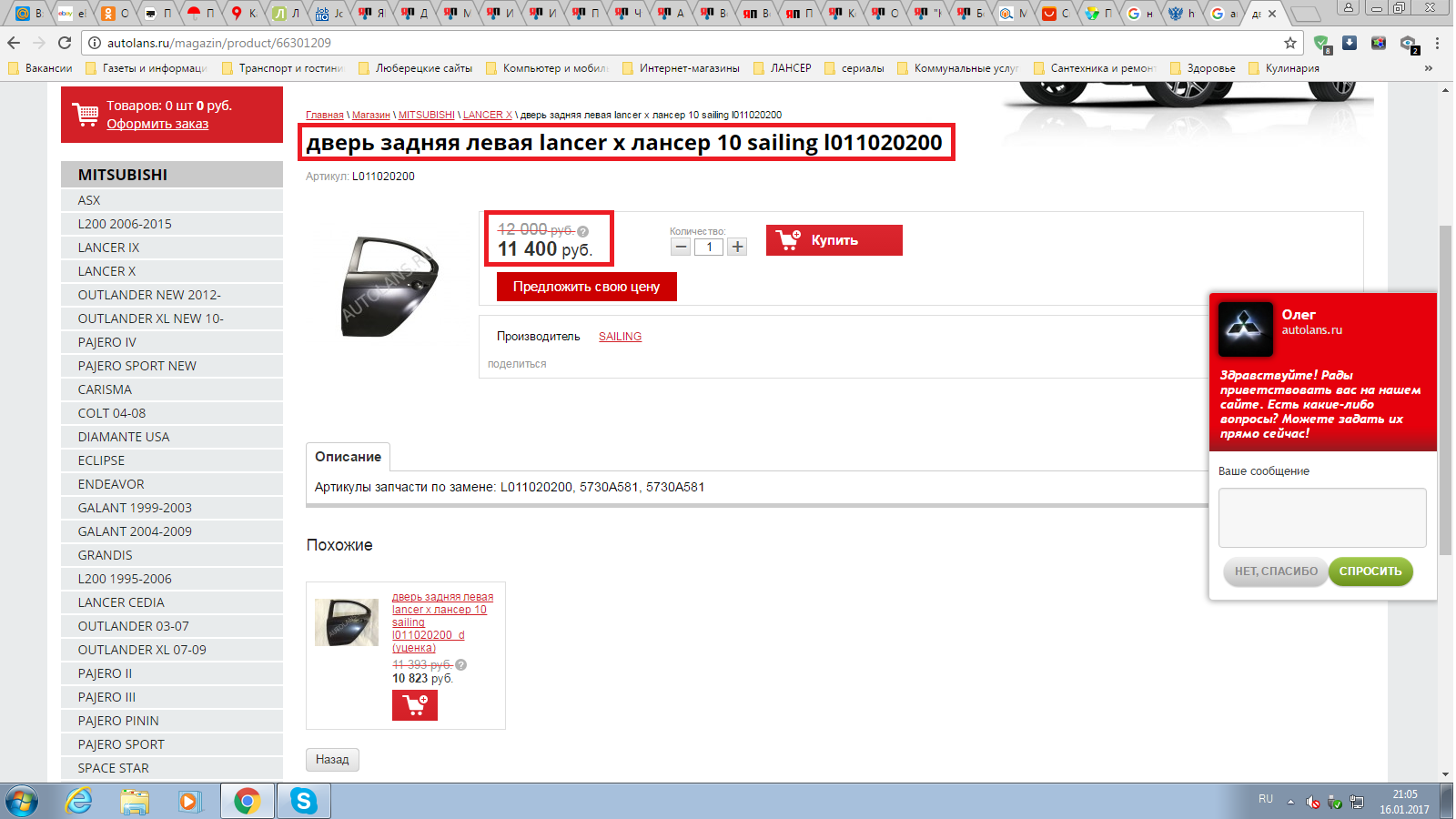The image size is (1456, 819).
Task: Open Skype from the taskbar
Action: click(x=303, y=802)
